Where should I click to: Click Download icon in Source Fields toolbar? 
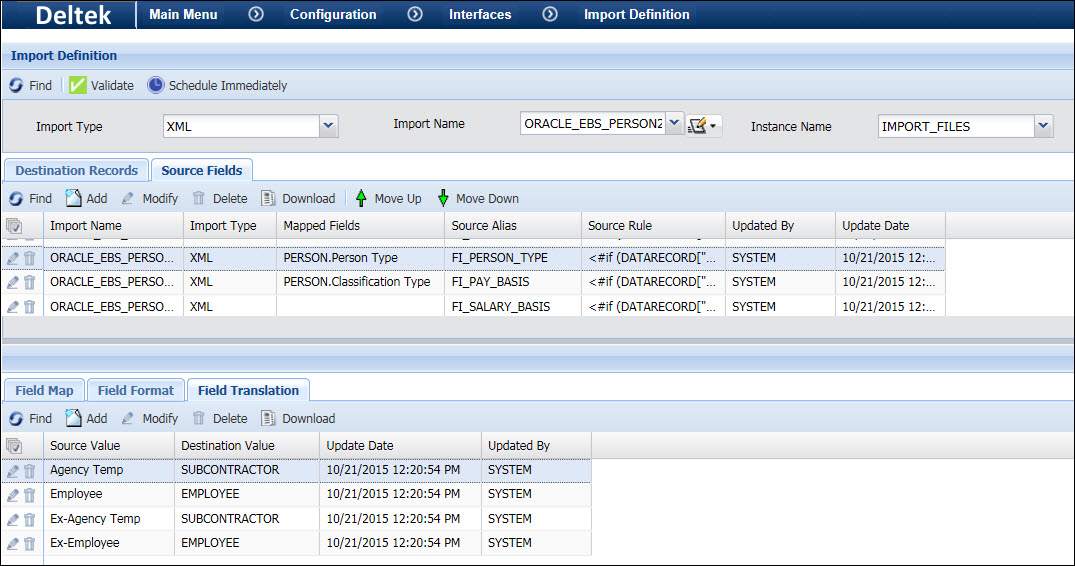[268, 198]
